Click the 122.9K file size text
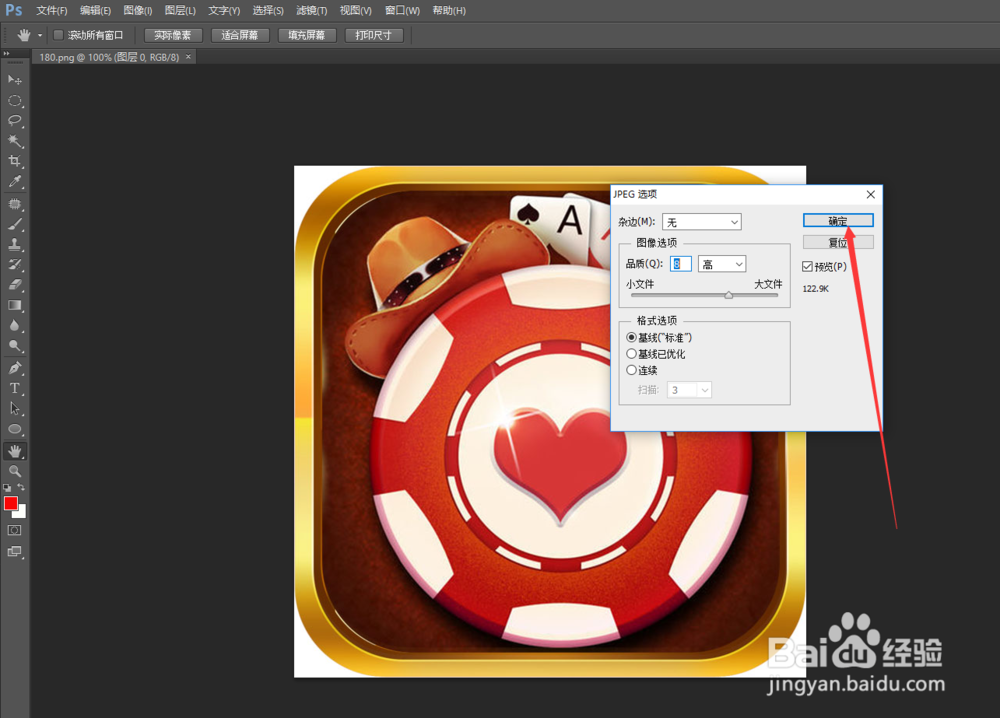 click(x=816, y=289)
